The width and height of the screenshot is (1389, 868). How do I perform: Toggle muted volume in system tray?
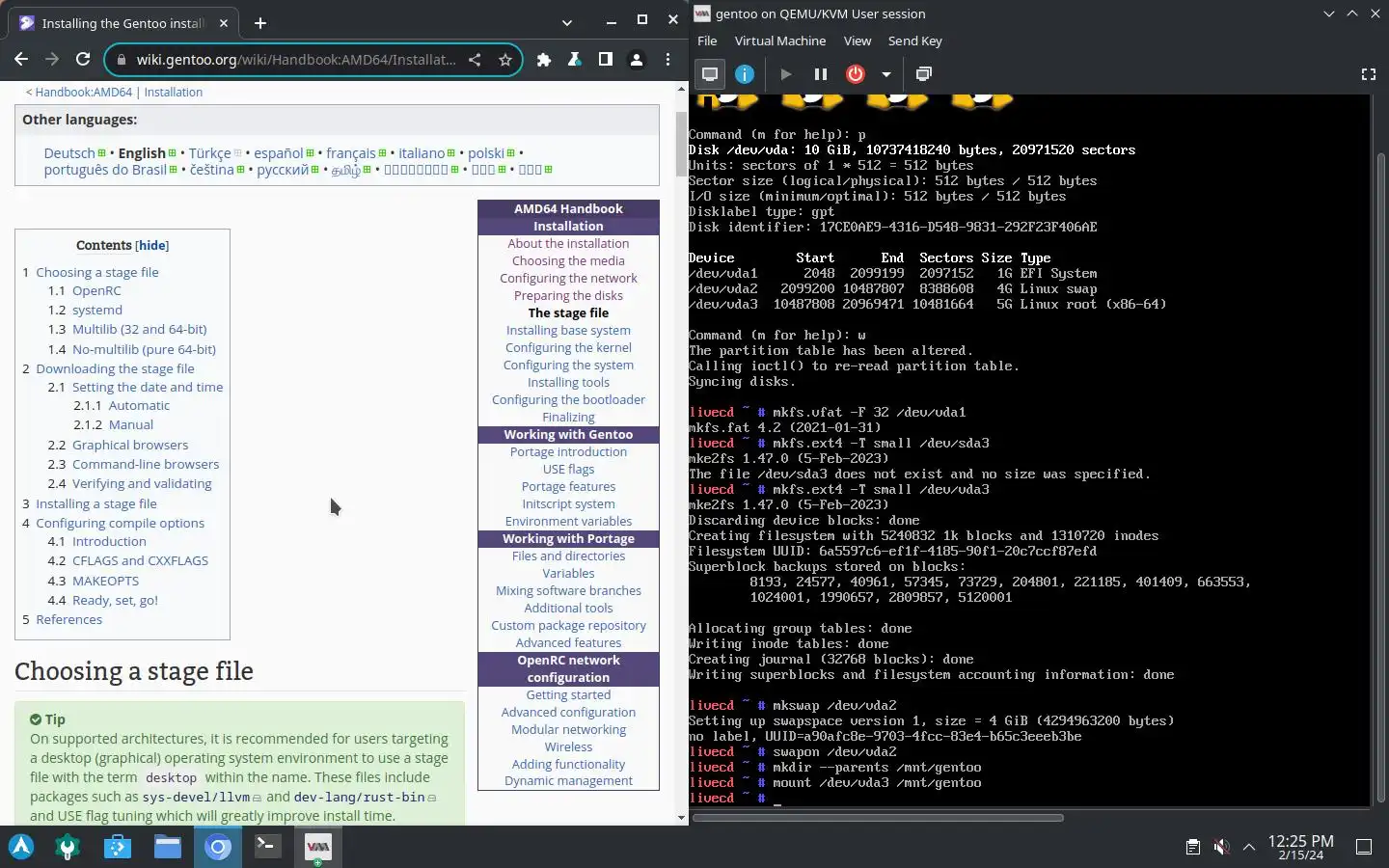coord(1221,847)
